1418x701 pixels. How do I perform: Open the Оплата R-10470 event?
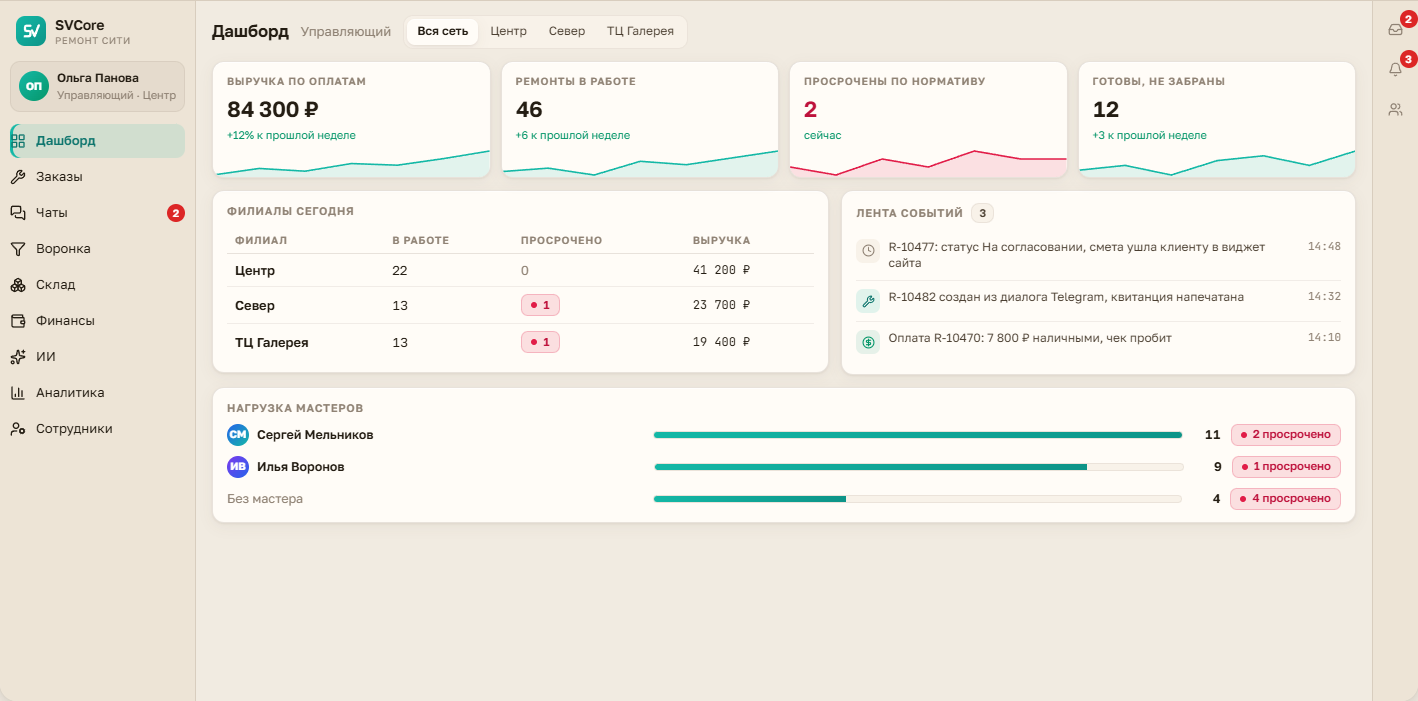(1098, 342)
